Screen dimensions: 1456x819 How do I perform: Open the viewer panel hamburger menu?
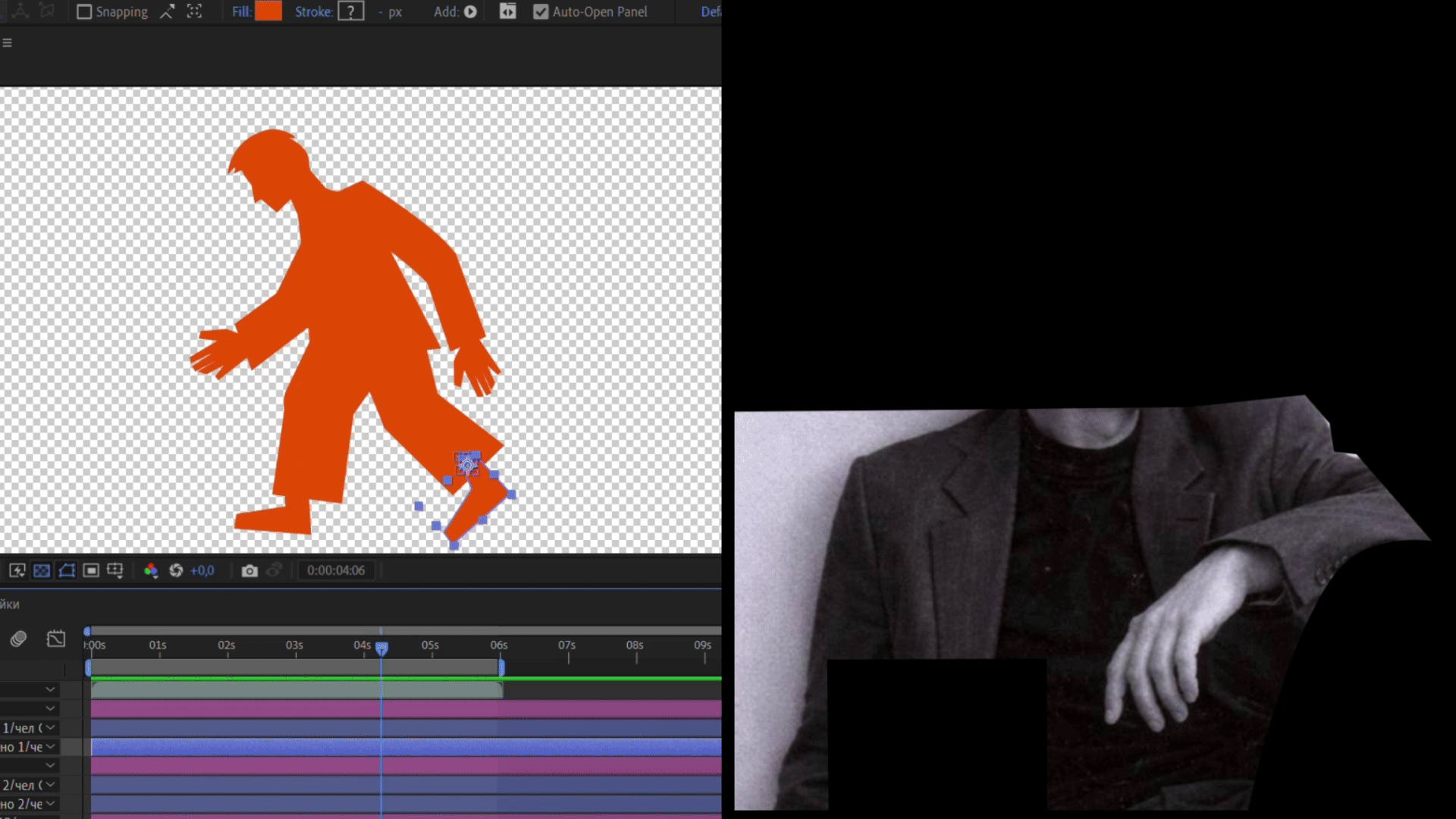[7, 42]
